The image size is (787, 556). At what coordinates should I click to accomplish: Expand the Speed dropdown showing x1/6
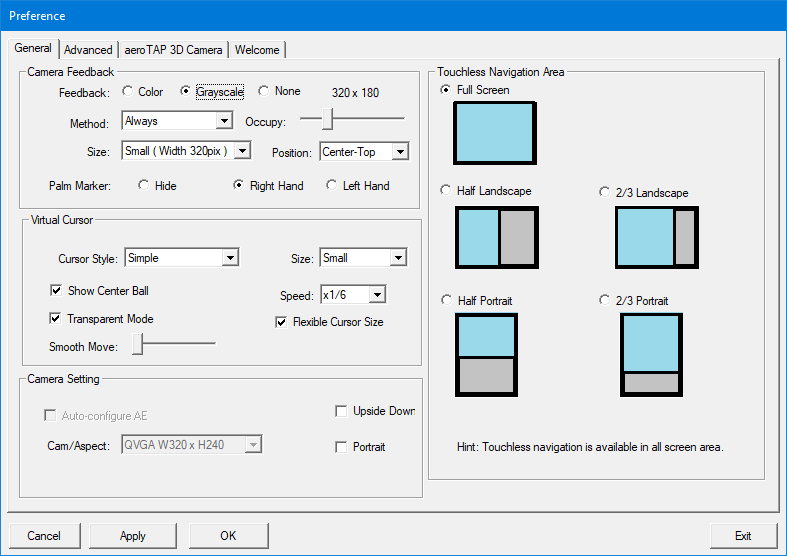point(352,295)
